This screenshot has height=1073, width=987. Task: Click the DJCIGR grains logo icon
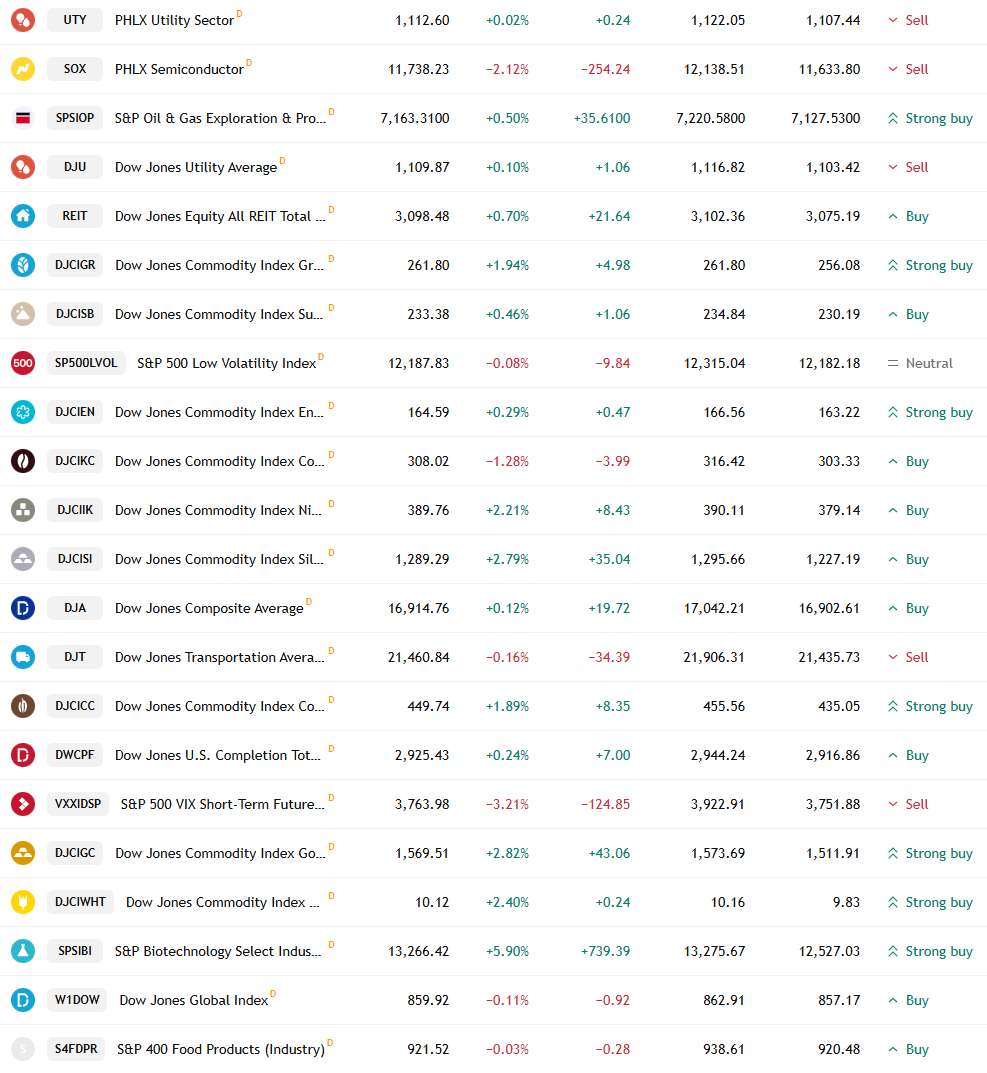tap(23, 265)
